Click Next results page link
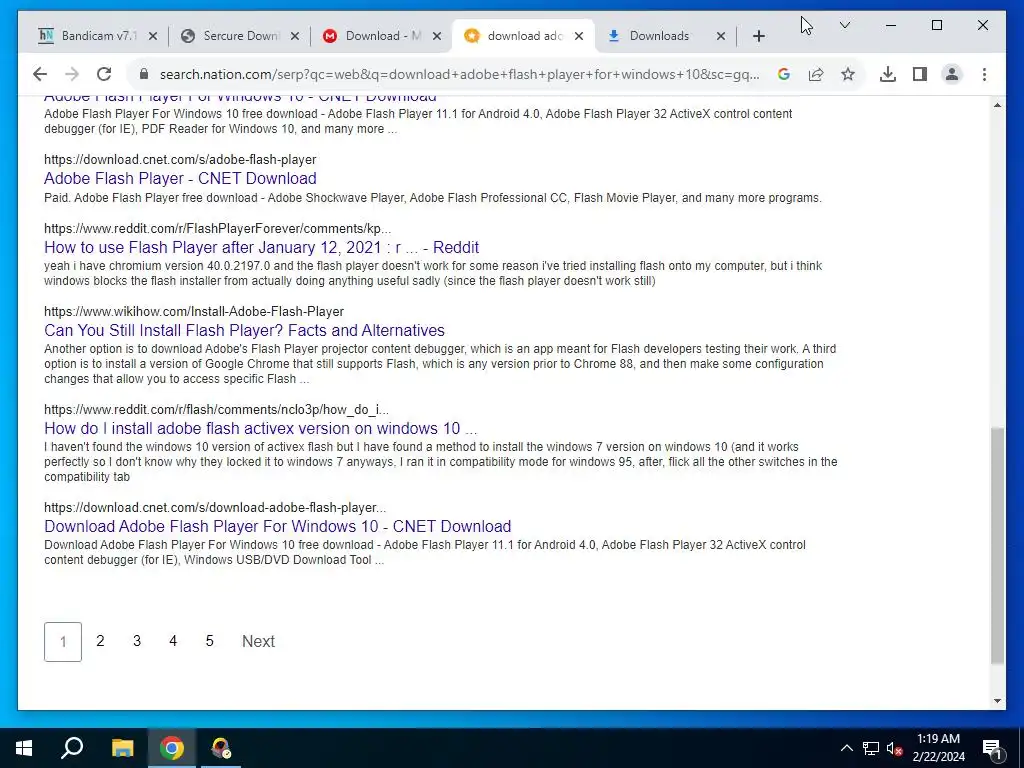Image resolution: width=1024 pixels, height=768 pixels. 259,641
